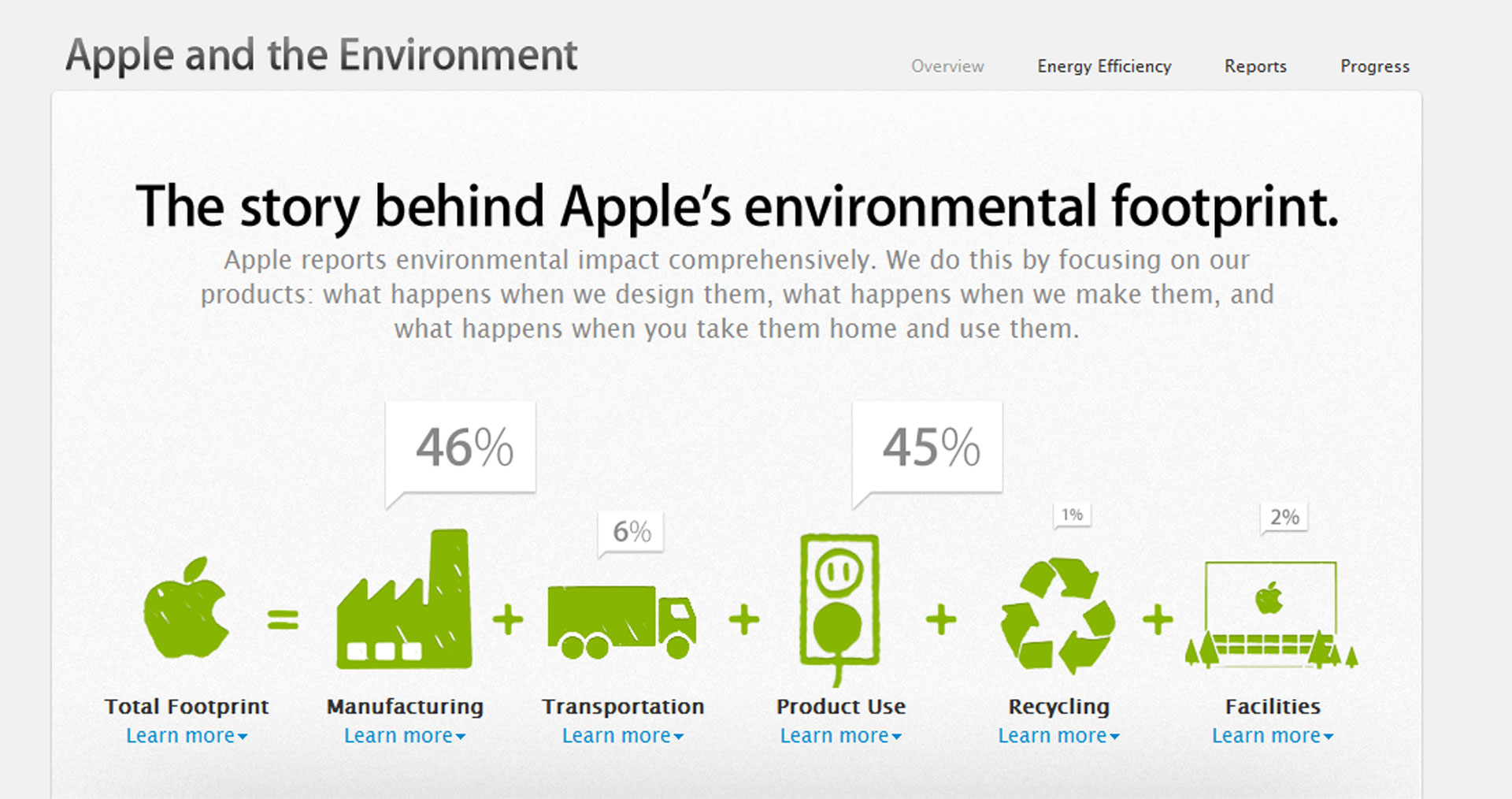Go to the Reports tab
The width and height of the screenshot is (1512, 799).
(x=1255, y=66)
